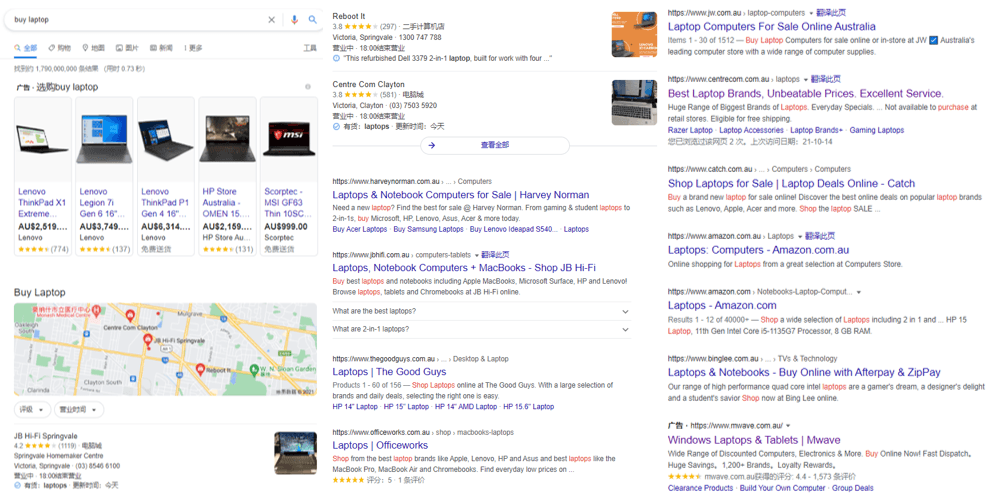Screen dimensions: 988x499
Task: Open the Lenovo ThinkPad X1 Extreme product image
Action: [x=42, y=140]
